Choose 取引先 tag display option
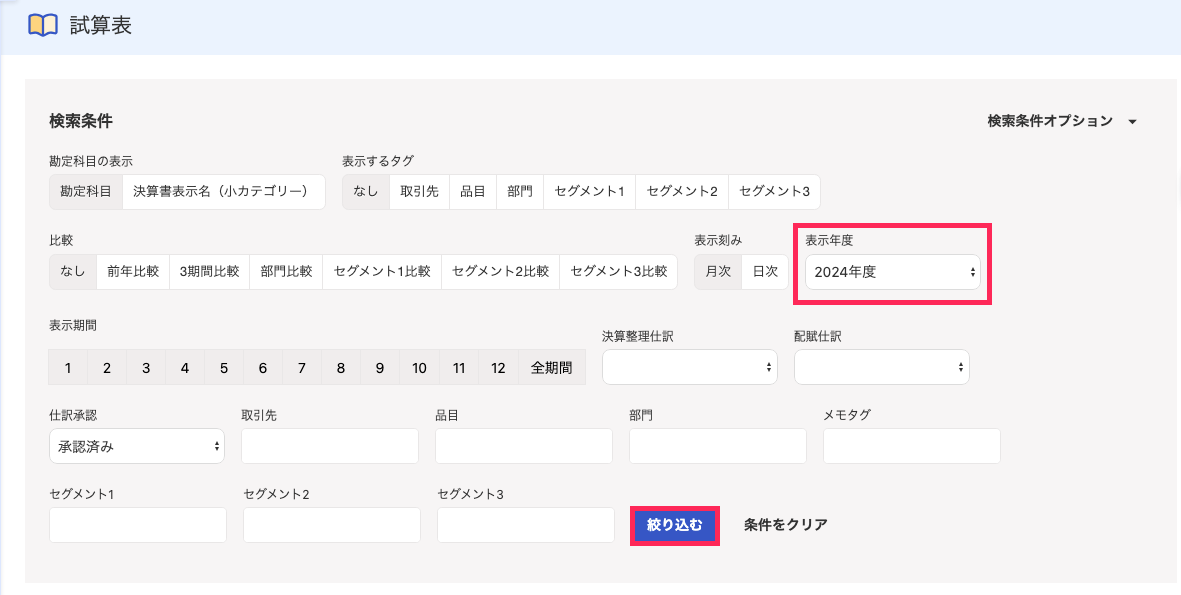This screenshot has width=1181, height=595. (x=420, y=192)
